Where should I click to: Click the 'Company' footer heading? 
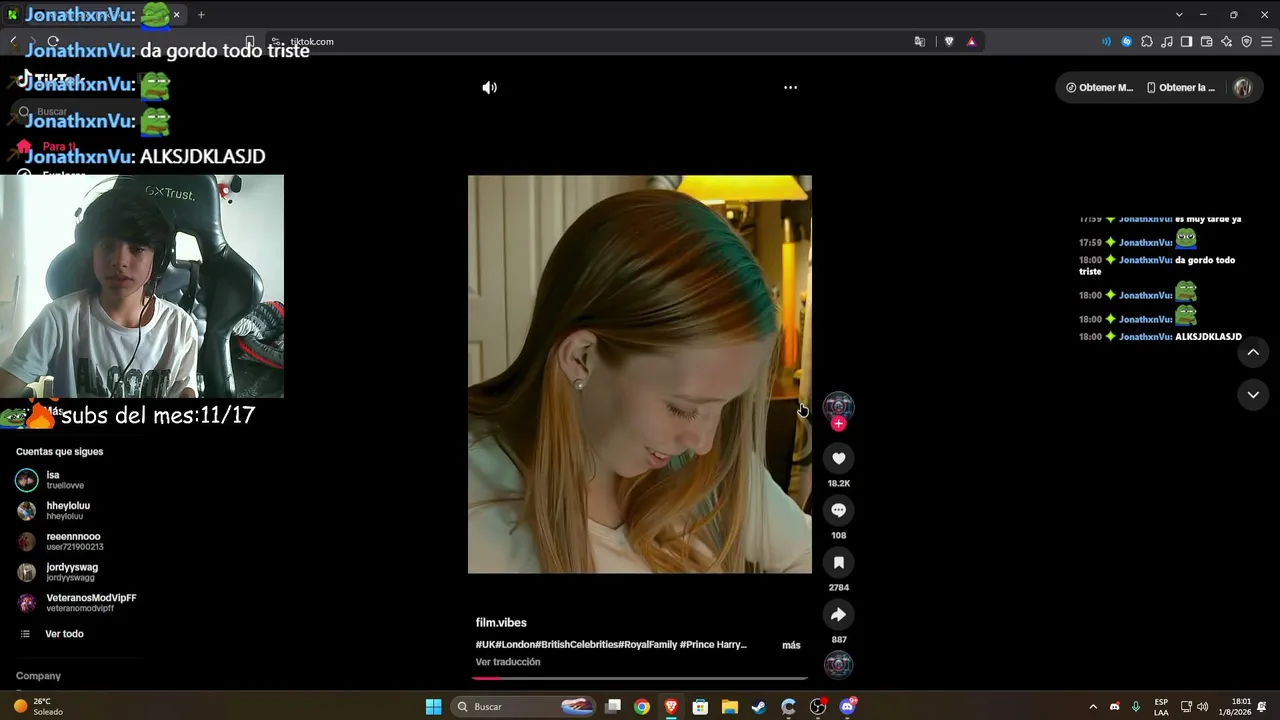coord(38,676)
